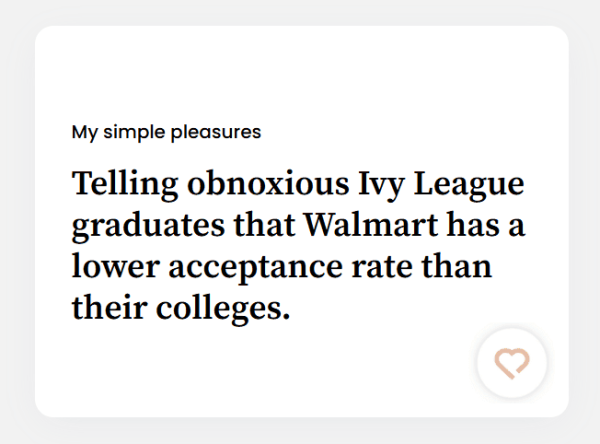
Task: Click the word 'My' in the prompt title
Action: (83, 132)
